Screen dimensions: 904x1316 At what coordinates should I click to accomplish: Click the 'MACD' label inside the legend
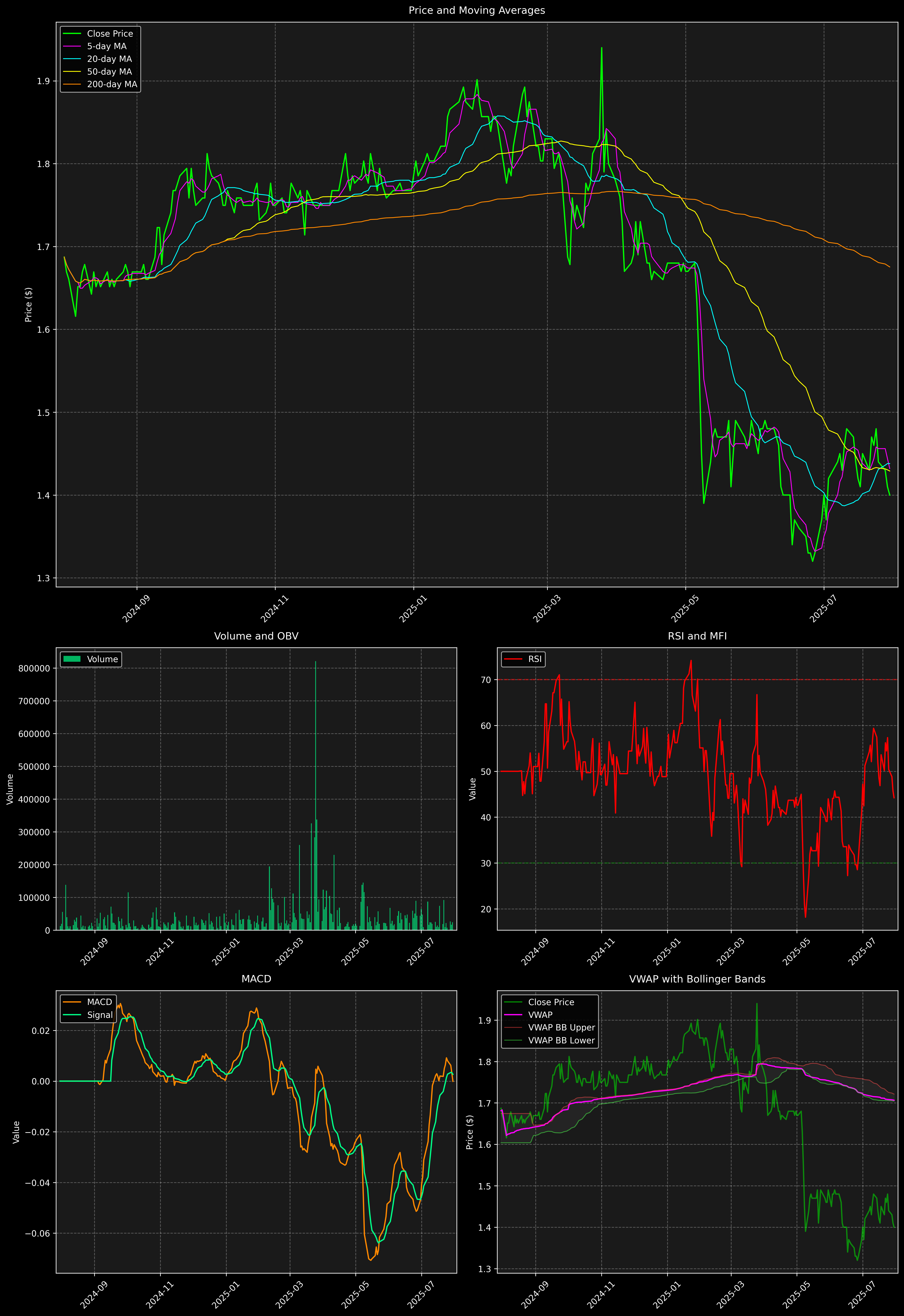tap(100, 1002)
